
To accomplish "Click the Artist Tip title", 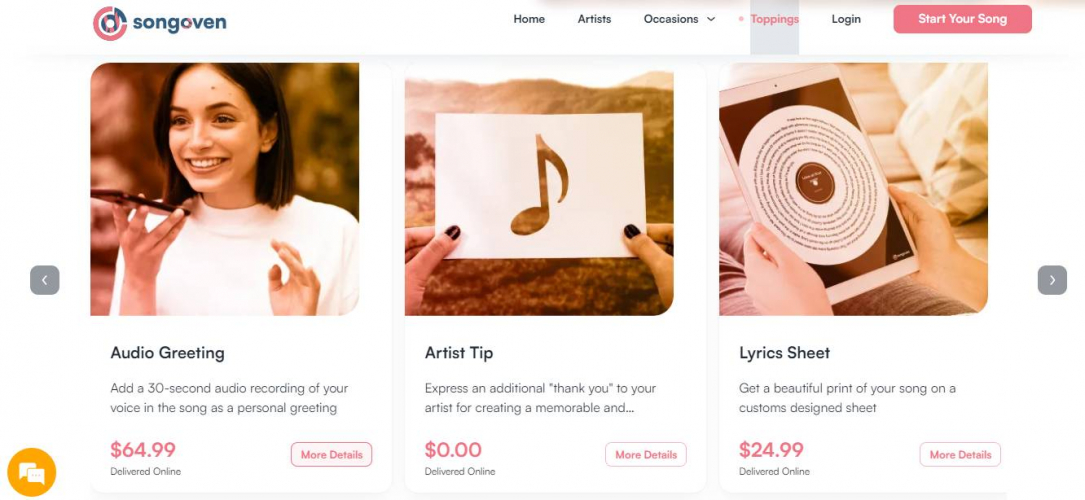I will coord(459,352).
